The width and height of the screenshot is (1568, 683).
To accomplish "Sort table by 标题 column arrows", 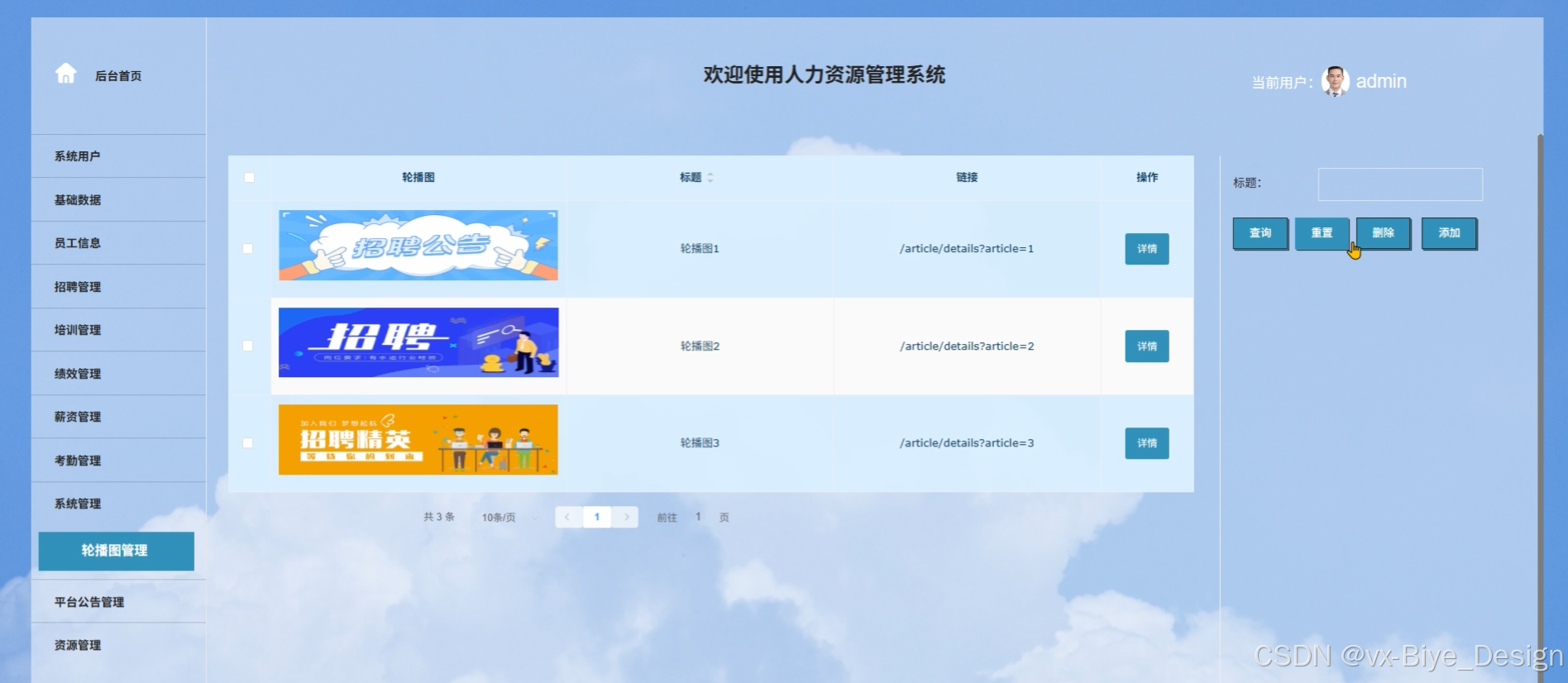I will (x=710, y=177).
